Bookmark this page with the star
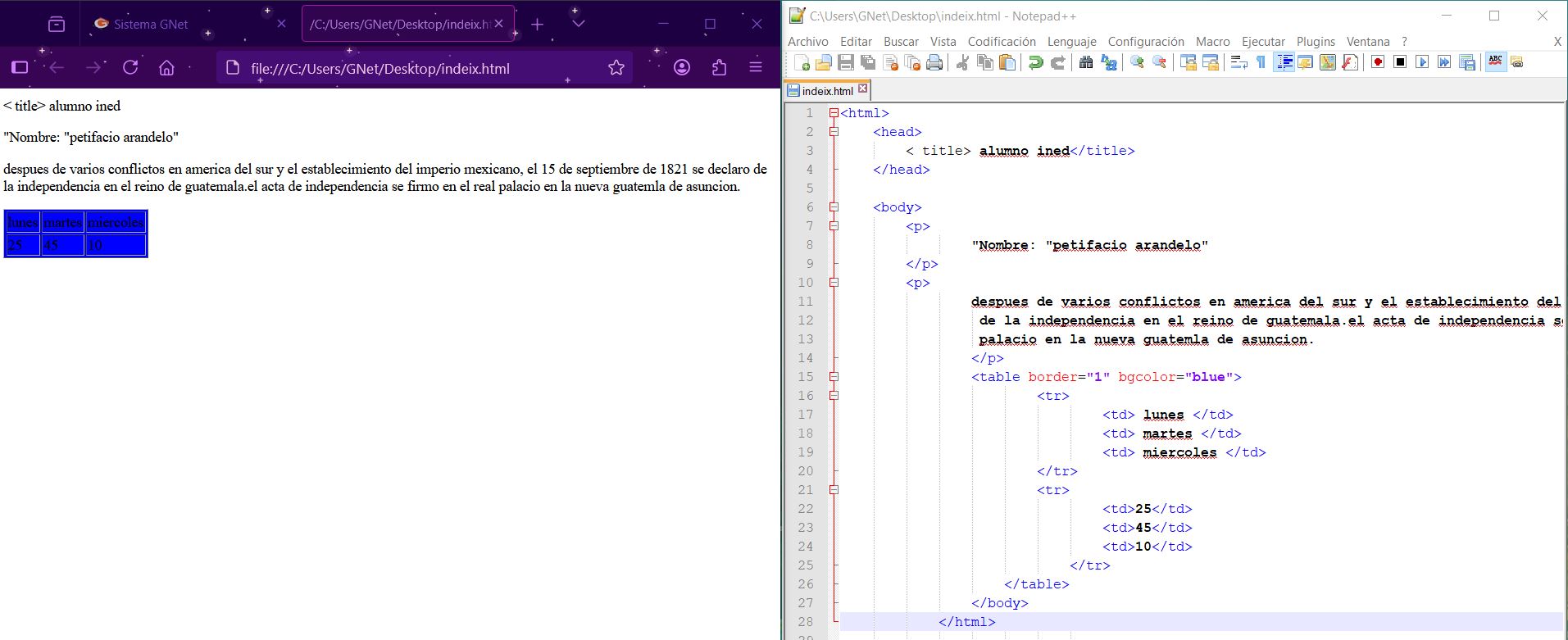1568x640 pixels. coord(616,68)
